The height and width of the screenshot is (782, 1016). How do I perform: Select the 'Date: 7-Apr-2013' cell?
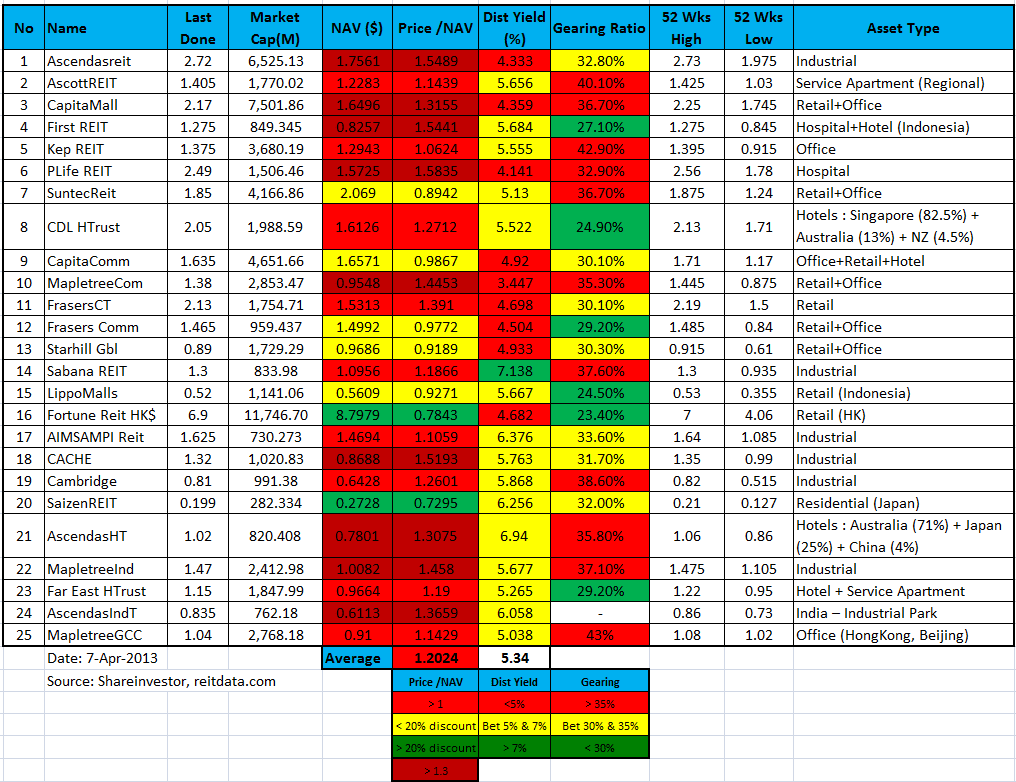pyautogui.click(x=106, y=658)
